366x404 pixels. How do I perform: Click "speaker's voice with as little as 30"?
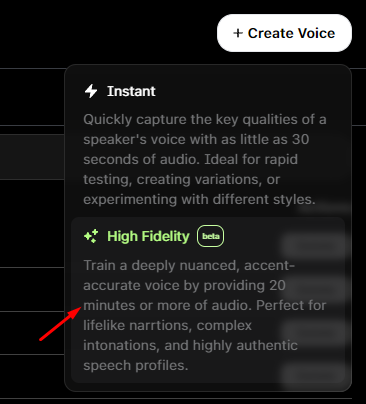pos(196,140)
